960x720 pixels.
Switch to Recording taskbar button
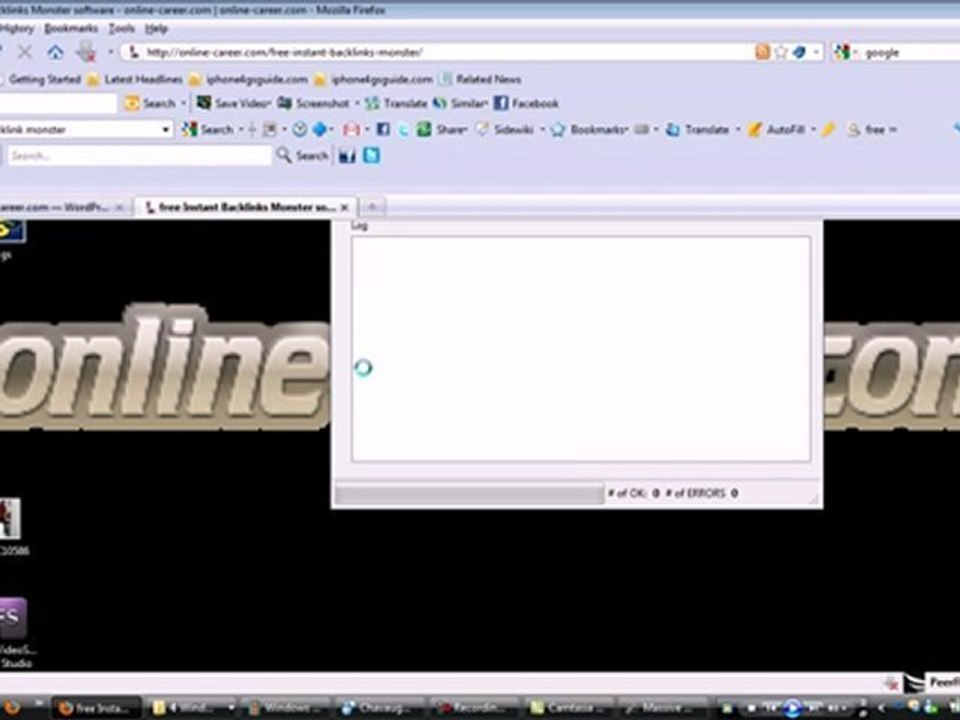[474, 708]
